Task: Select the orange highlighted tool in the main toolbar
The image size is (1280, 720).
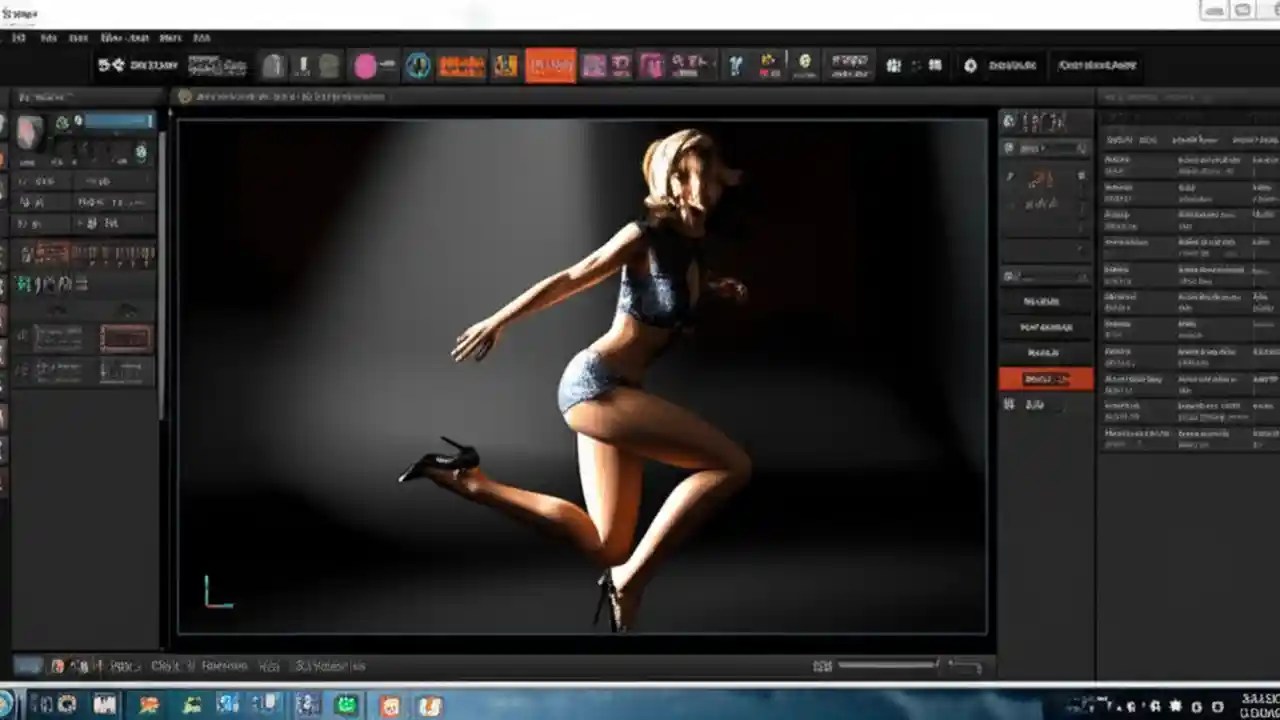Action: (x=549, y=65)
